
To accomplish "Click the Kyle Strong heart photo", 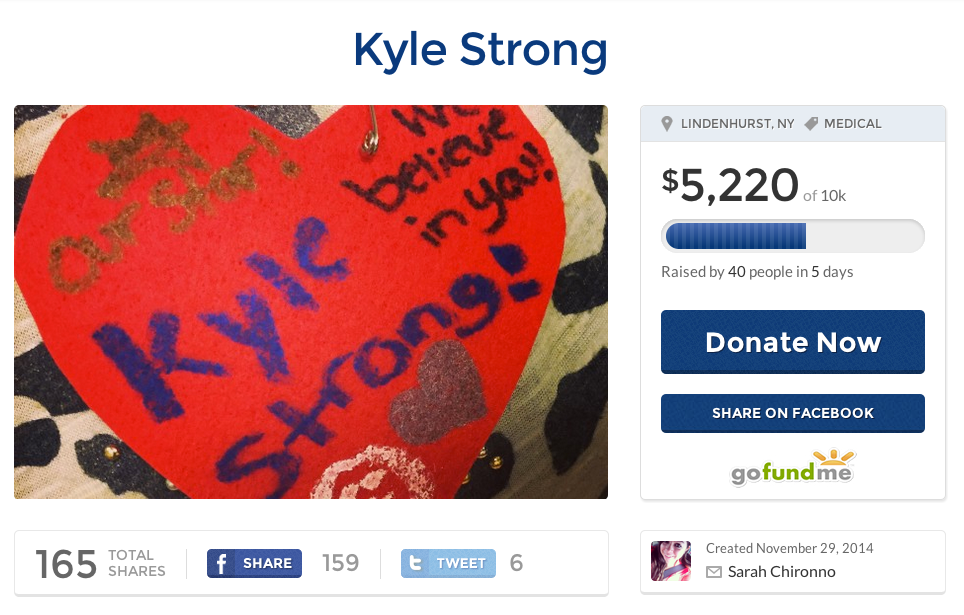I will coord(311,301).
